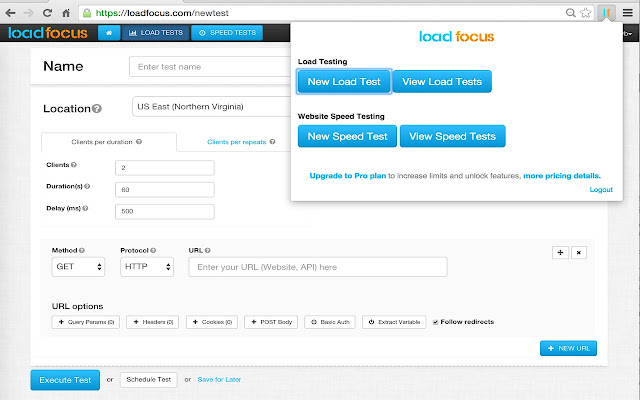Click the help icon next to Clients per duration
640x400 pixels.
click(139, 142)
